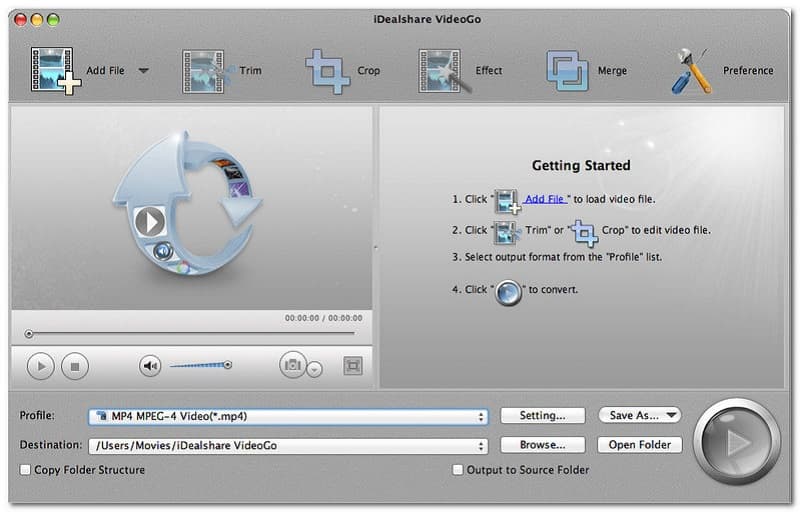Expand the Add File dropdown arrow
800x512 pixels.
(x=143, y=71)
